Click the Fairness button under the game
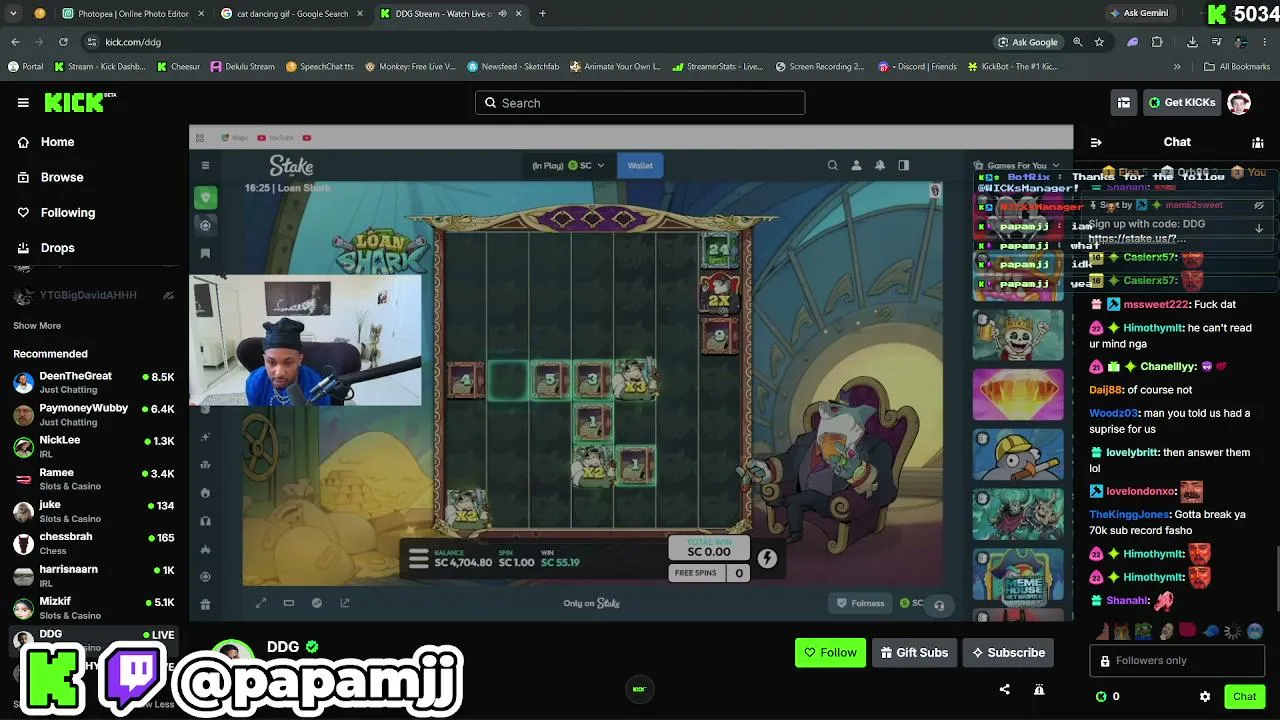The height and width of the screenshot is (720, 1280). (860, 603)
